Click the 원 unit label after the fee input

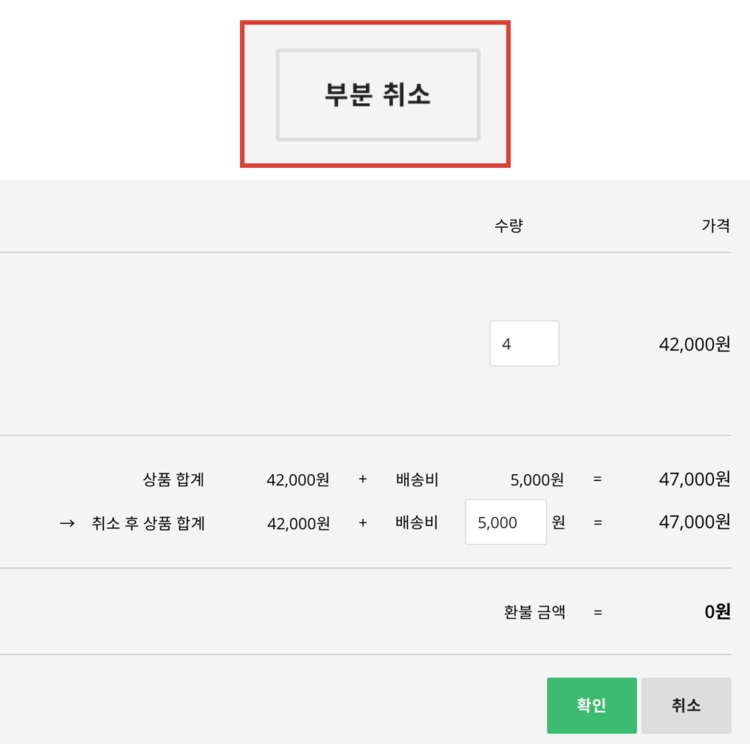tap(558, 522)
